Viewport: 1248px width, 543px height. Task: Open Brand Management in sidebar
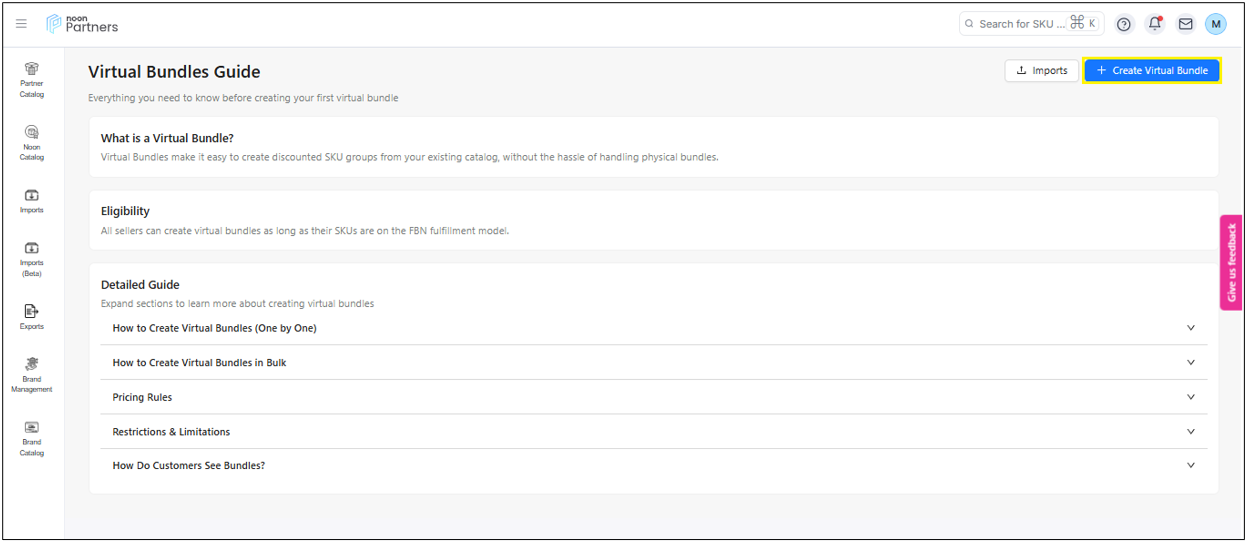(32, 375)
